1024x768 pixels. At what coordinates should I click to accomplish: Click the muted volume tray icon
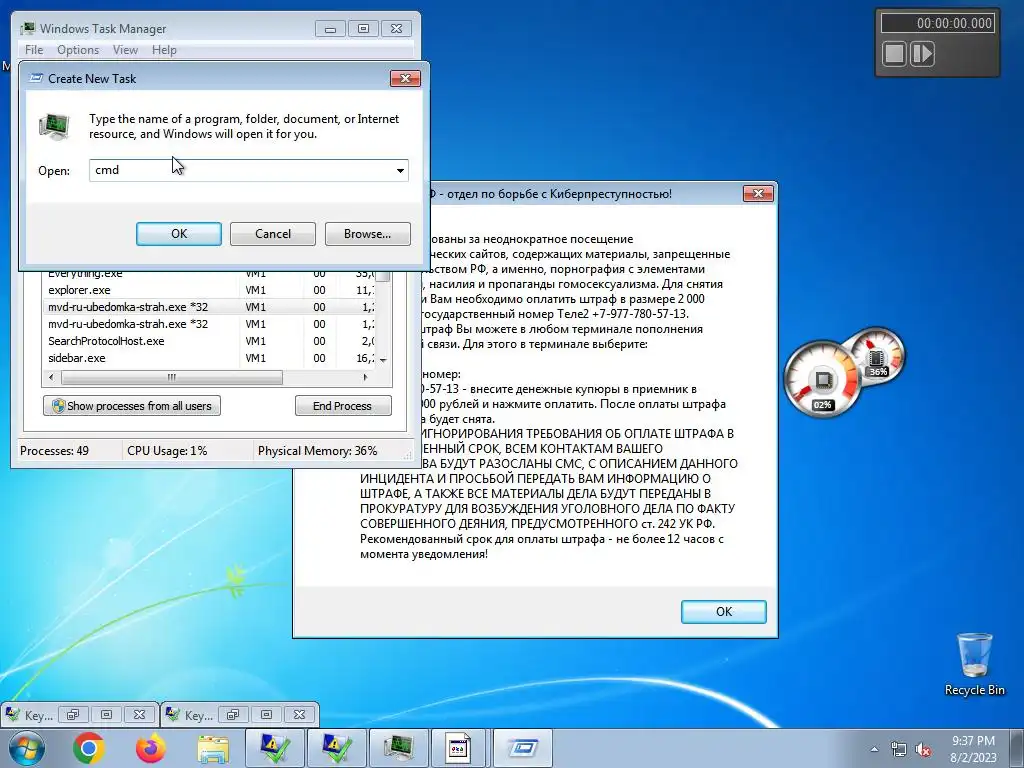pos(923,750)
